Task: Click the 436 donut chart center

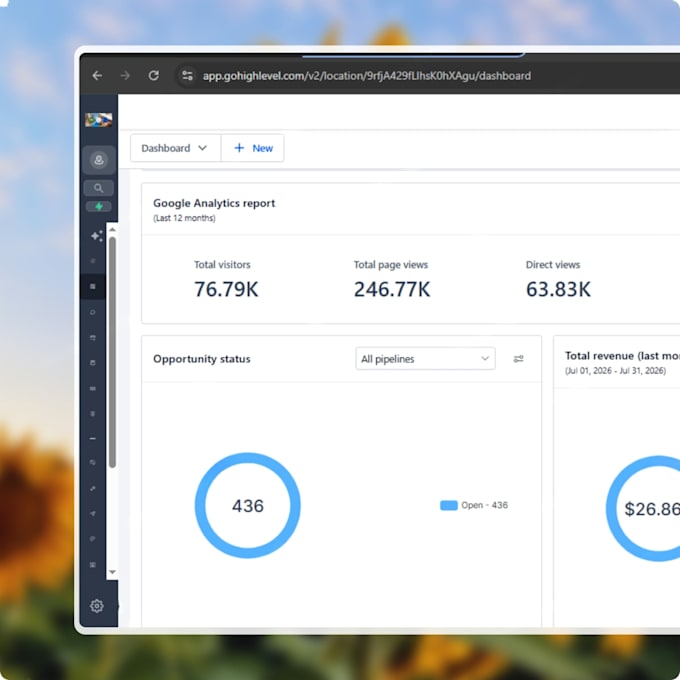Action: (x=248, y=506)
